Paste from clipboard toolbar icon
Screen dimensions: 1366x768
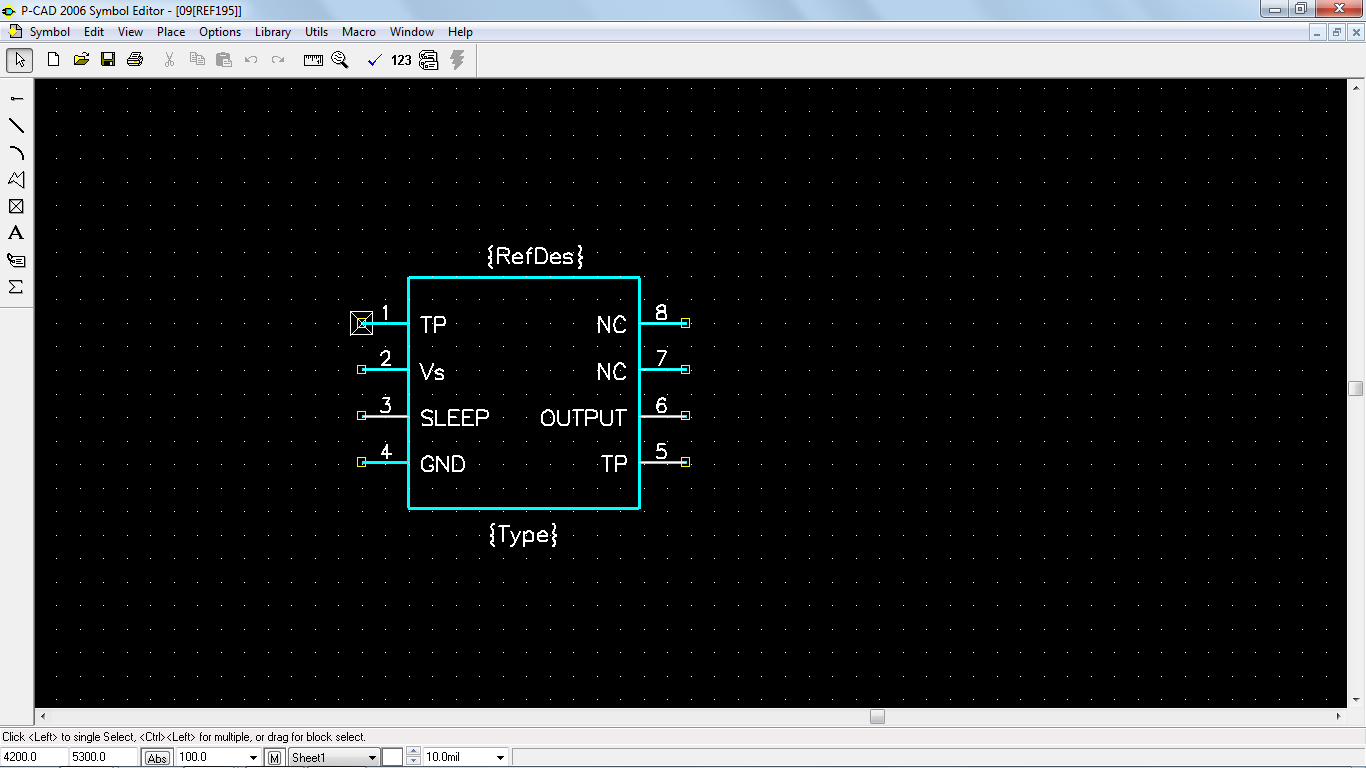click(224, 60)
